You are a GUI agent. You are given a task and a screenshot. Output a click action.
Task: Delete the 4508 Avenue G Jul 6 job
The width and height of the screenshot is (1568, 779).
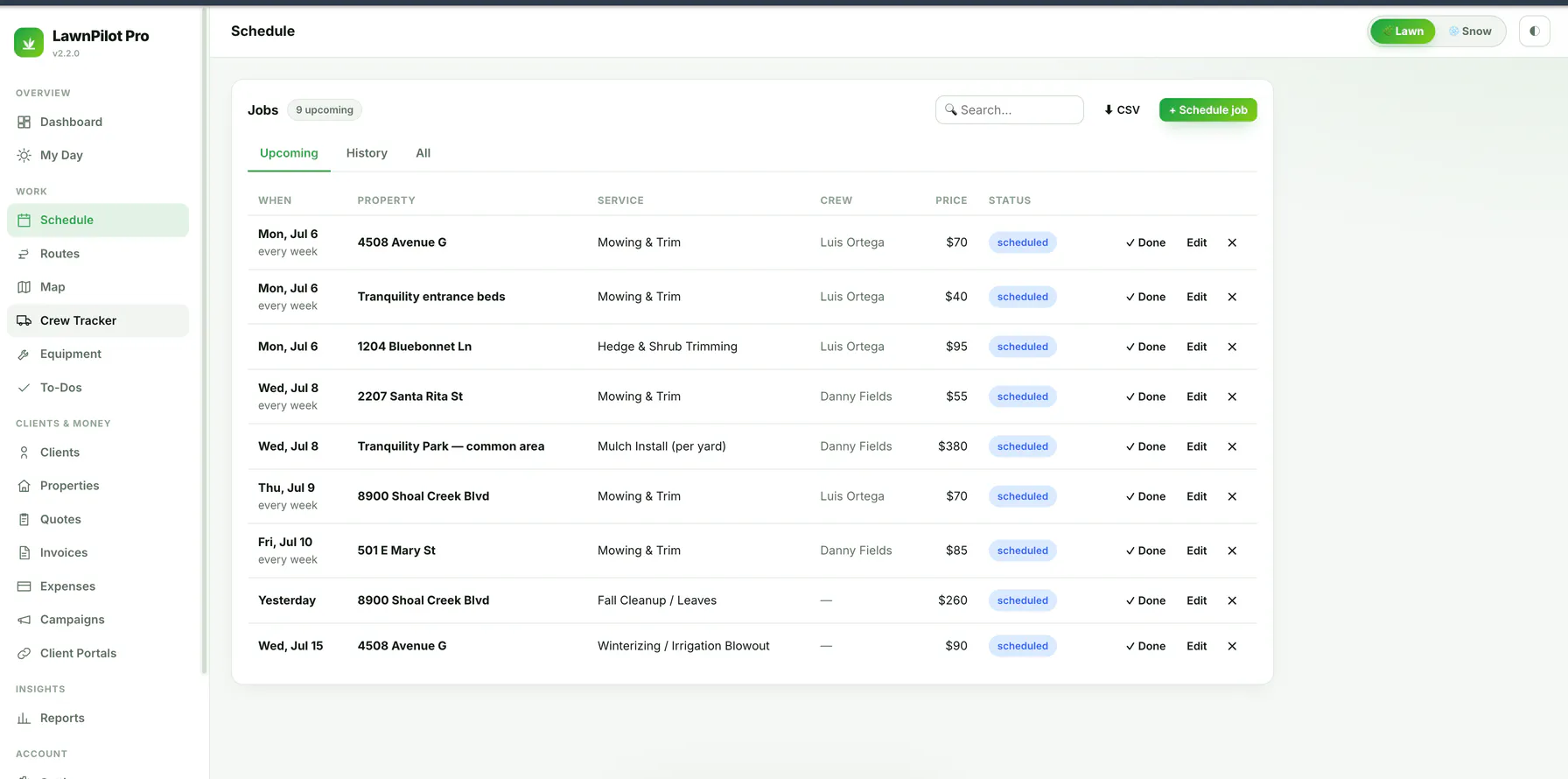1232,242
